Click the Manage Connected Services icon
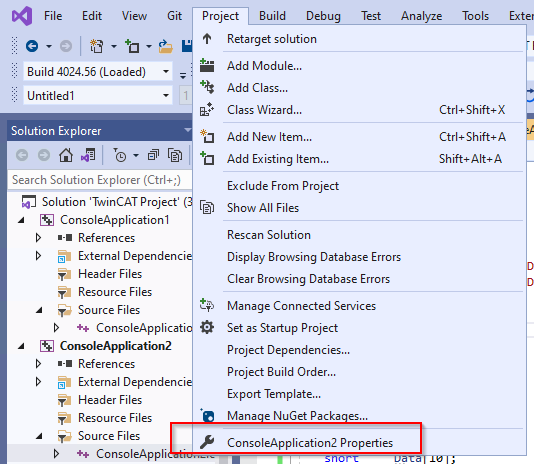Image resolution: width=534 pixels, height=464 pixels. [207, 306]
